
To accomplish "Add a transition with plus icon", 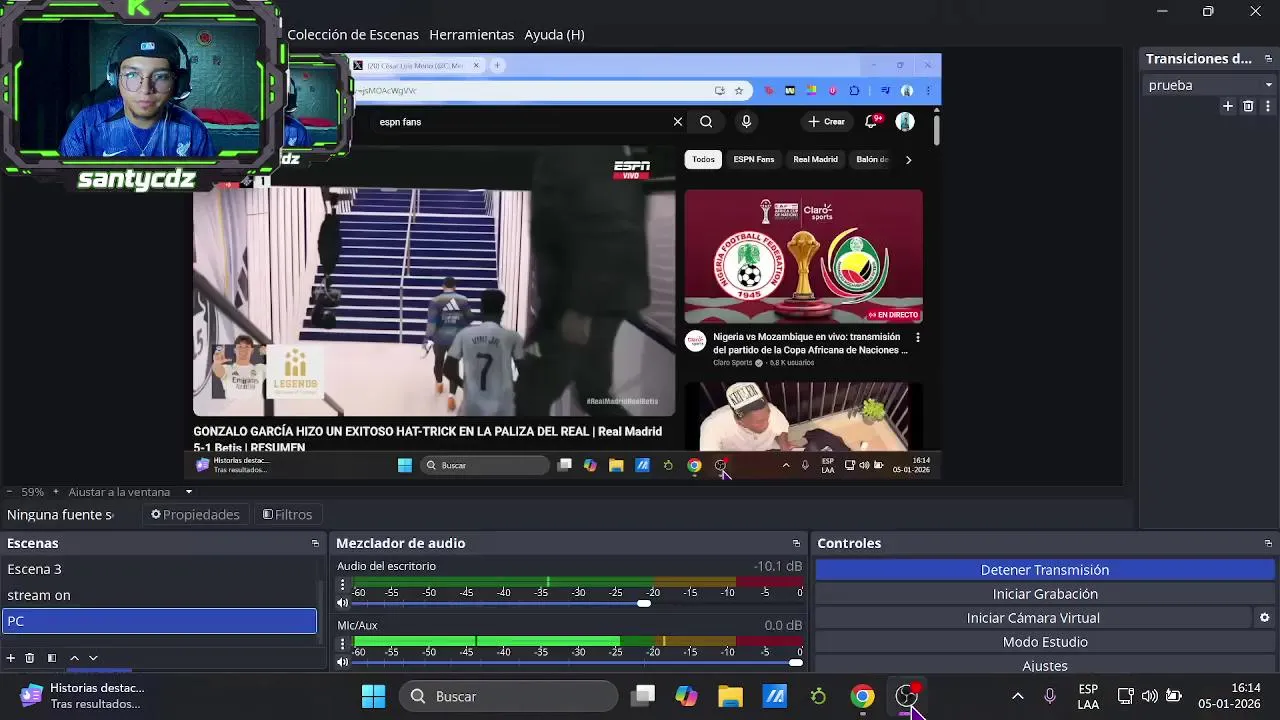I will point(1228,106).
